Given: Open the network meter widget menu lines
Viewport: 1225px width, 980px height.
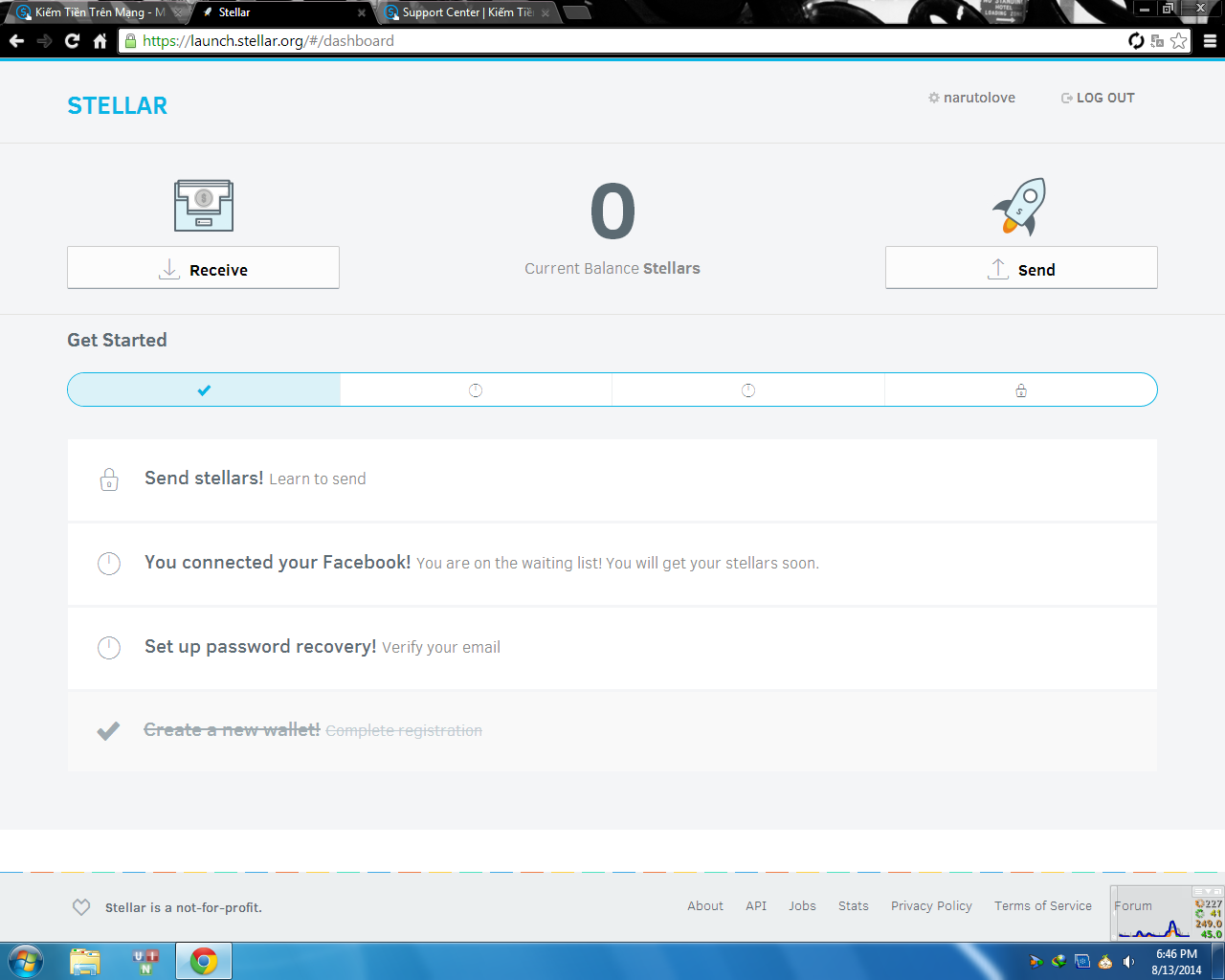Looking at the screenshot, I should coord(1198,891).
